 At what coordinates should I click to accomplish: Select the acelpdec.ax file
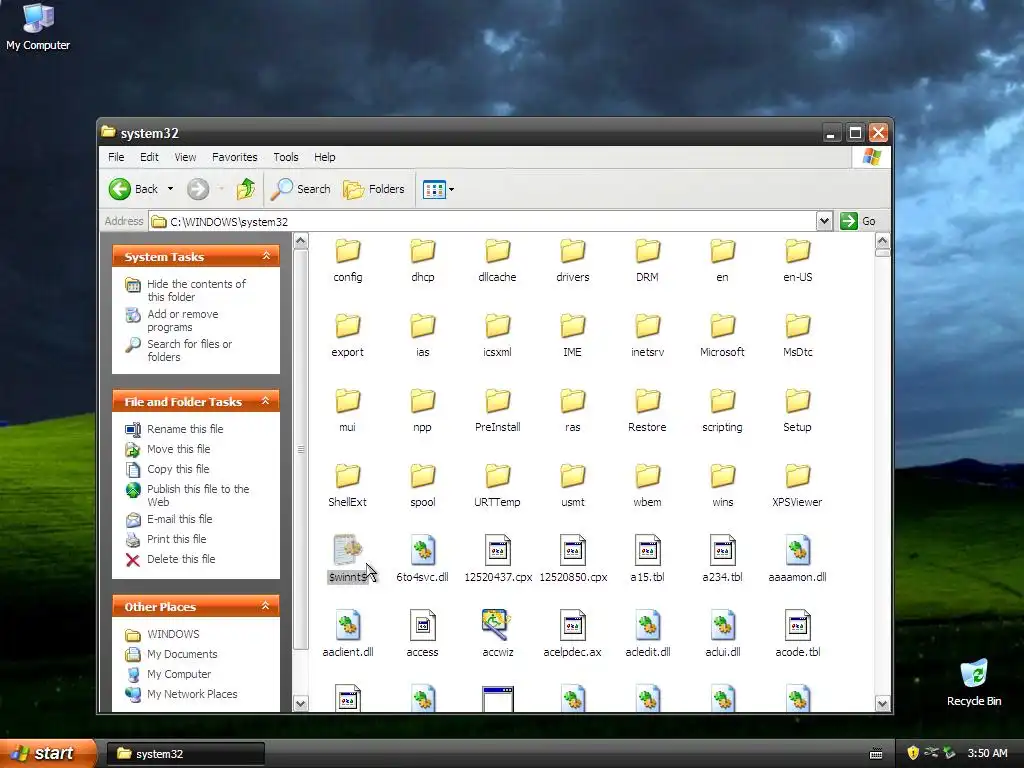(573, 634)
